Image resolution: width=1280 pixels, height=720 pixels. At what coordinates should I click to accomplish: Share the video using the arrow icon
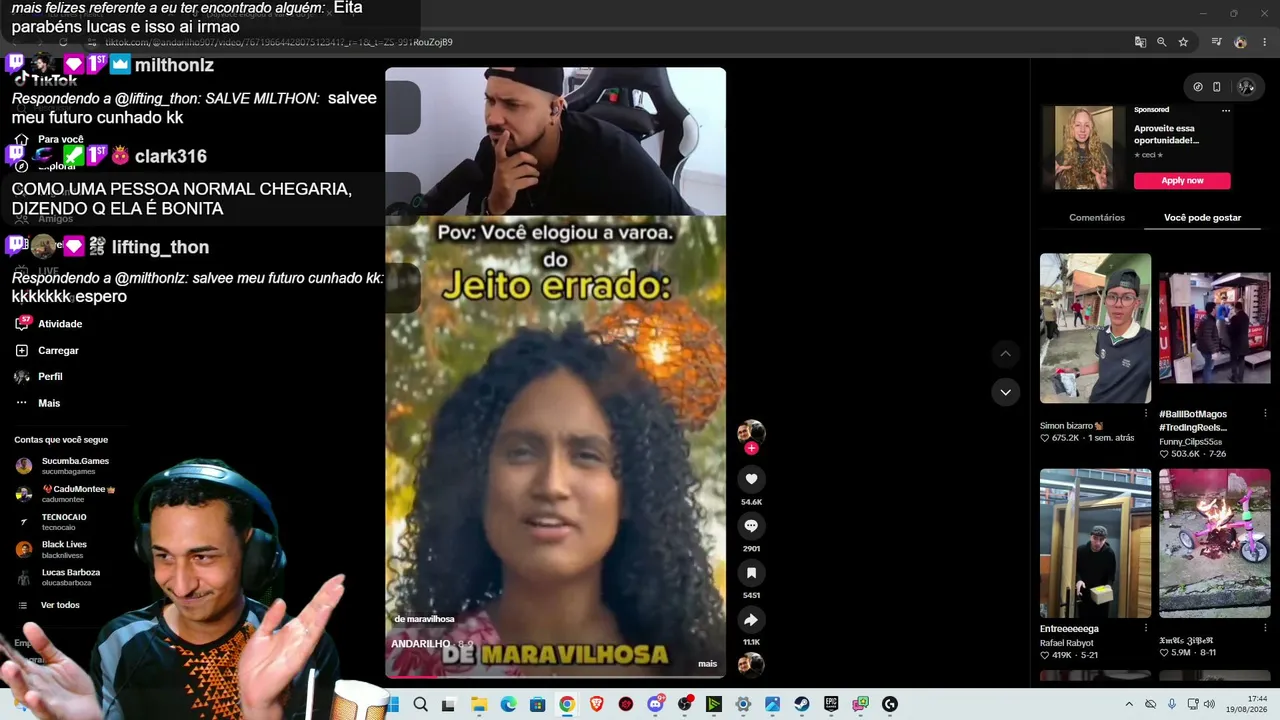click(751, 620)
